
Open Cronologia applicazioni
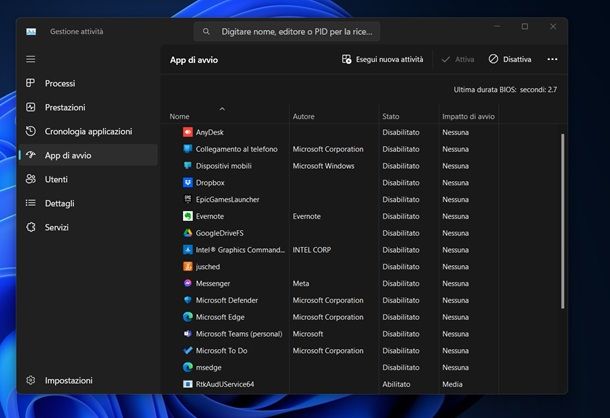pos(88,132)
